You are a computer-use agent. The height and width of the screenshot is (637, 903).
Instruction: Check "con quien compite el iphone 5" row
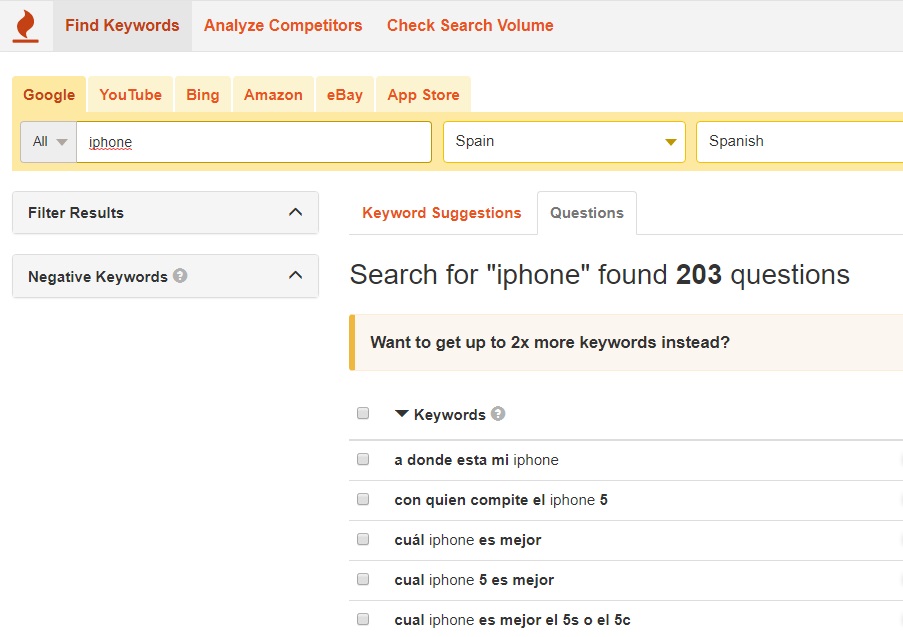pos(363,500)
